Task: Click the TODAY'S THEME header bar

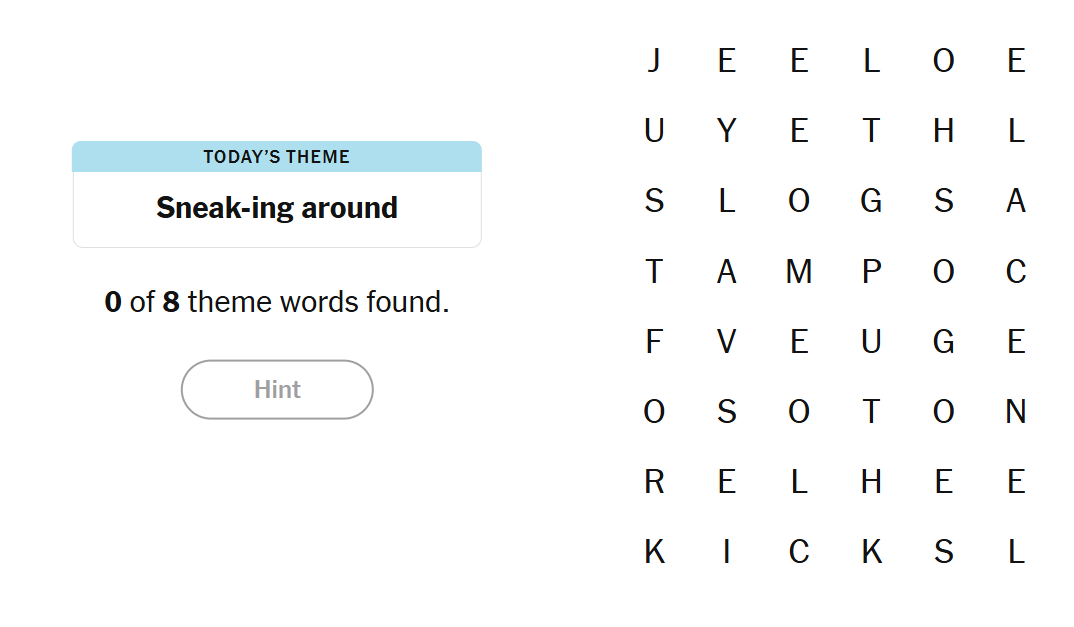Action: pos(277,157)
